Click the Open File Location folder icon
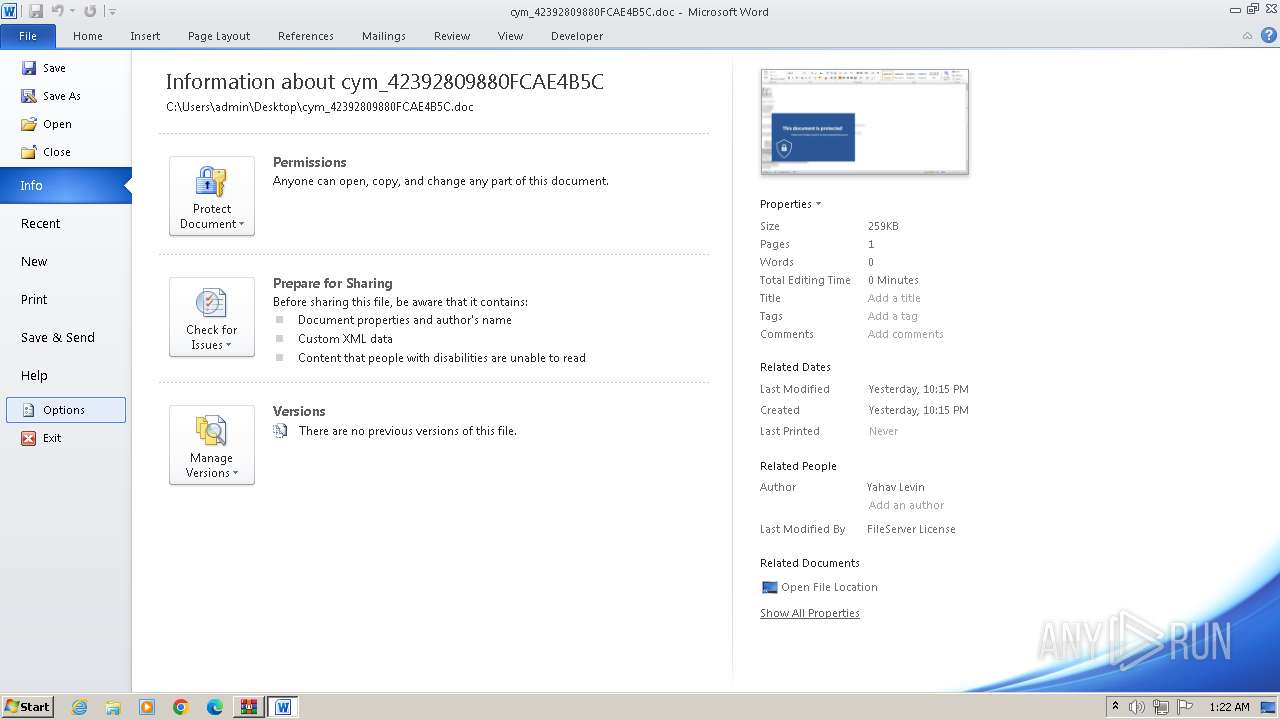1280x720 pixels. [769, 588]
